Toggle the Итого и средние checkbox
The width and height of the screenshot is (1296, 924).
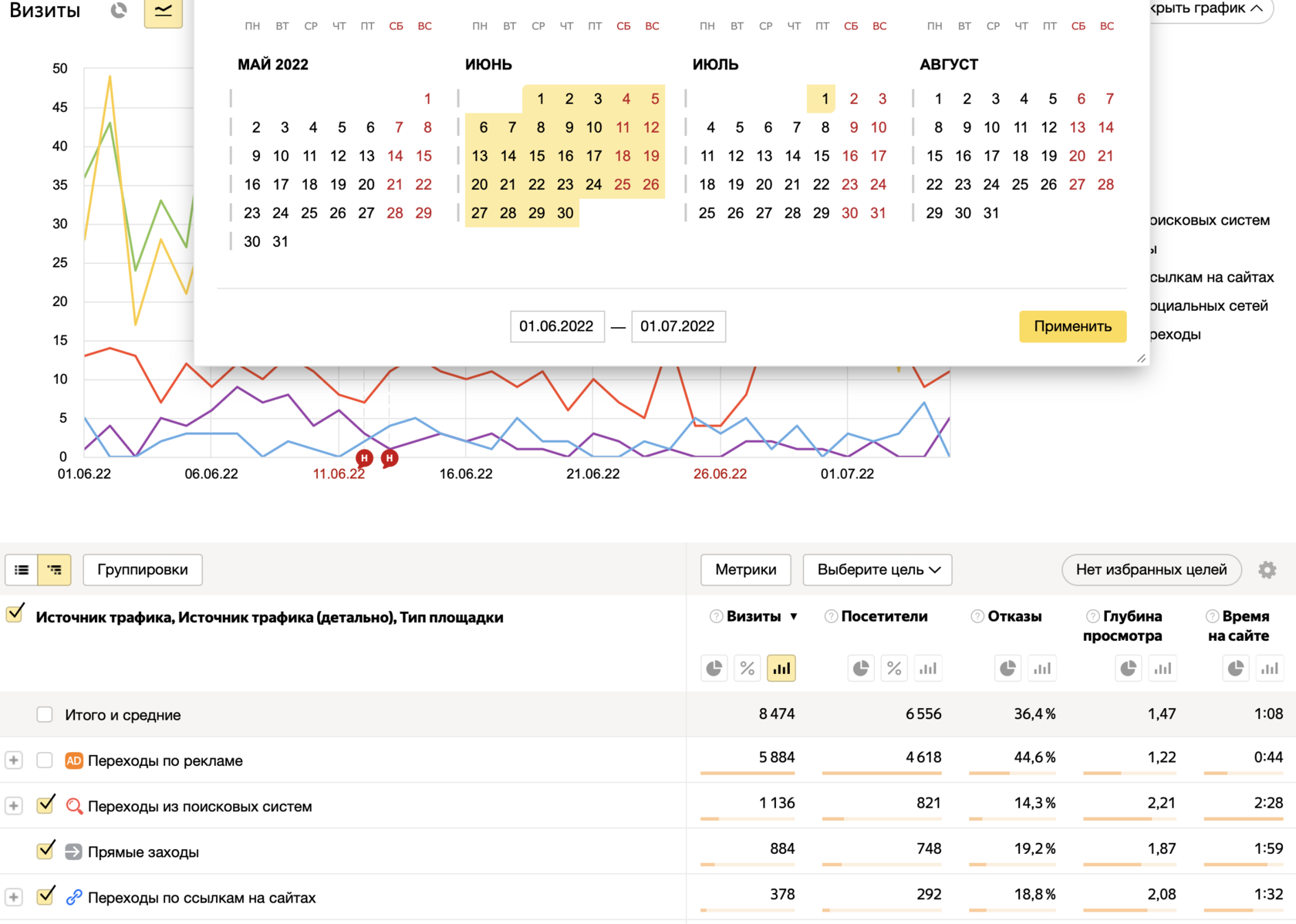[x=45, y=715]
